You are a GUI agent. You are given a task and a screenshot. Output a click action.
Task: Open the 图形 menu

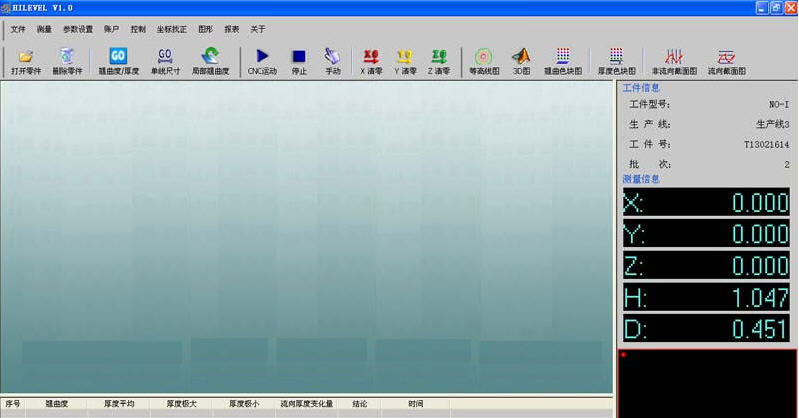coord(205,29)
